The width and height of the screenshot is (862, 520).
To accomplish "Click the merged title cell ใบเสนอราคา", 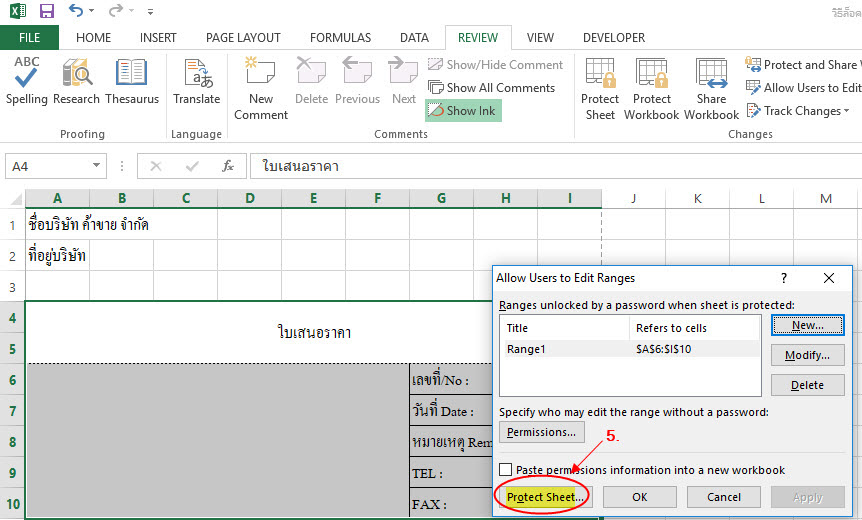I will 314,333.
